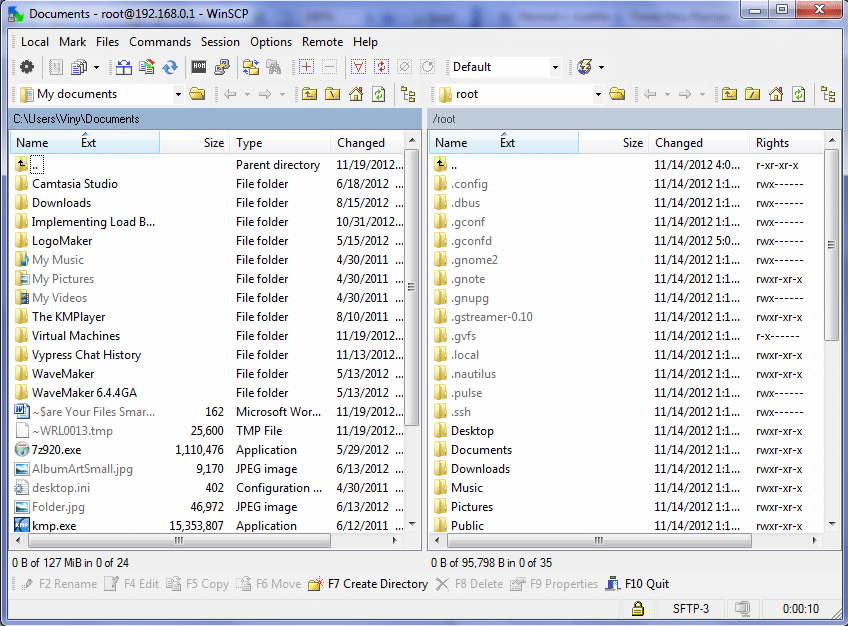Open Preferences via the gear icon
This screenshot has width=848, height=626.
pos(27,67)
